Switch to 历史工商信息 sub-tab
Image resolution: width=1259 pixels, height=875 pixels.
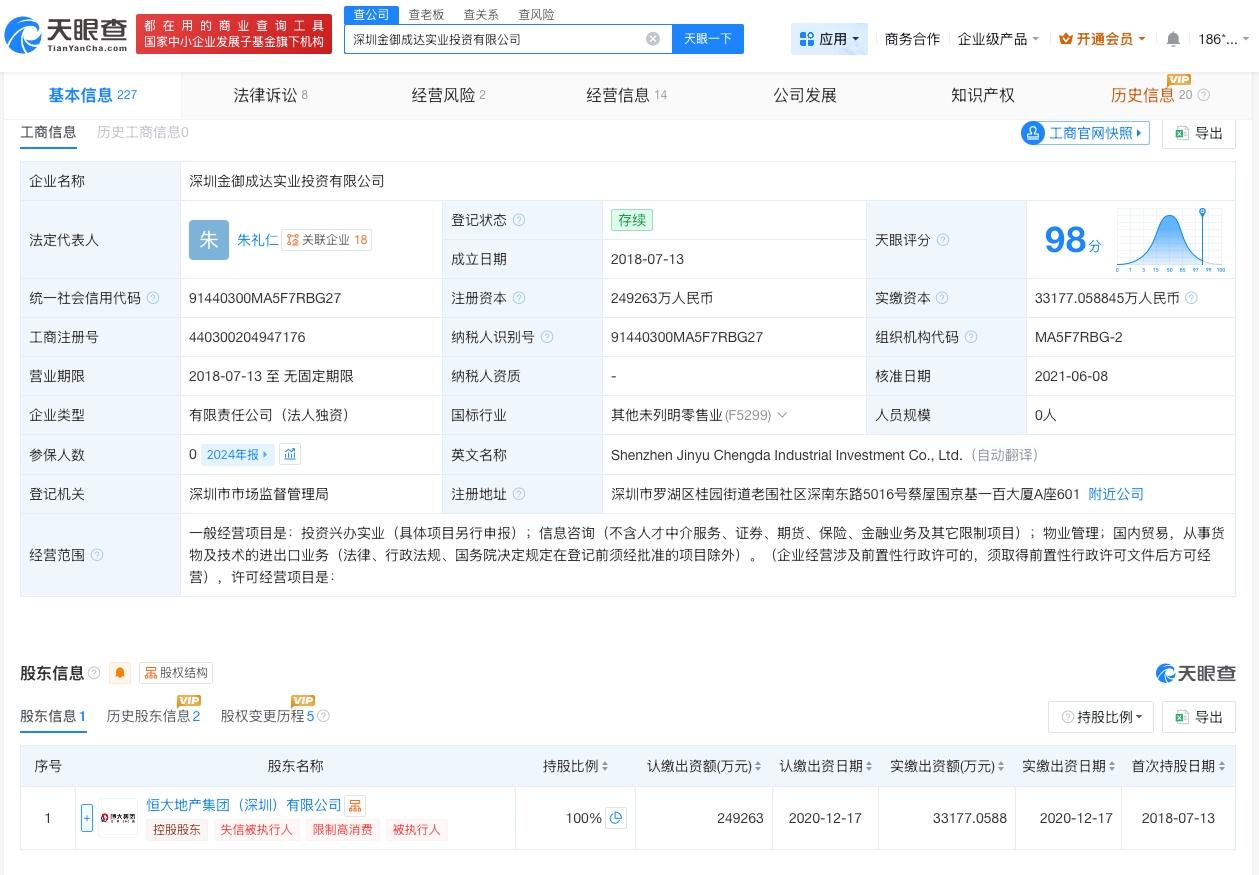[x=142, y=132]
